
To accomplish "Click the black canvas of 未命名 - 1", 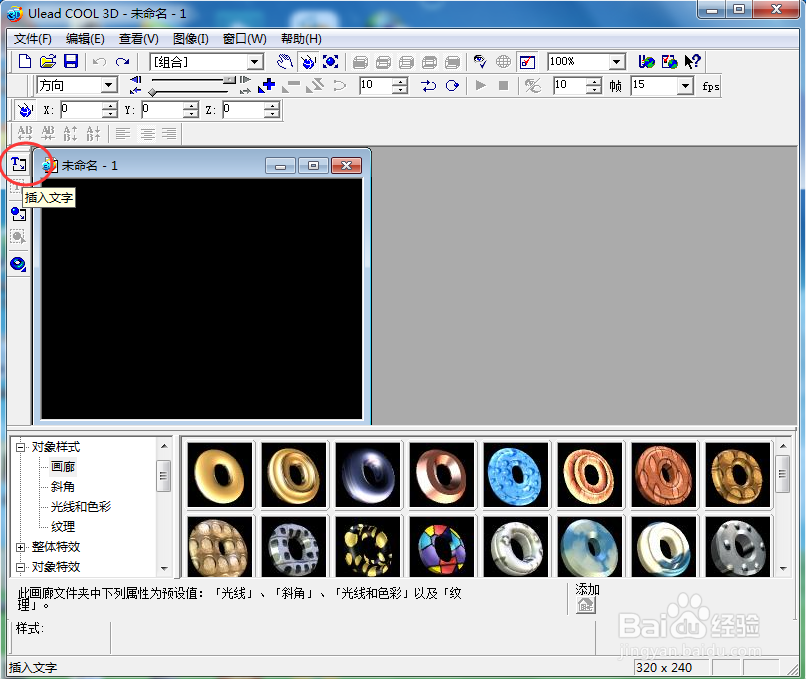I will 202,299.
